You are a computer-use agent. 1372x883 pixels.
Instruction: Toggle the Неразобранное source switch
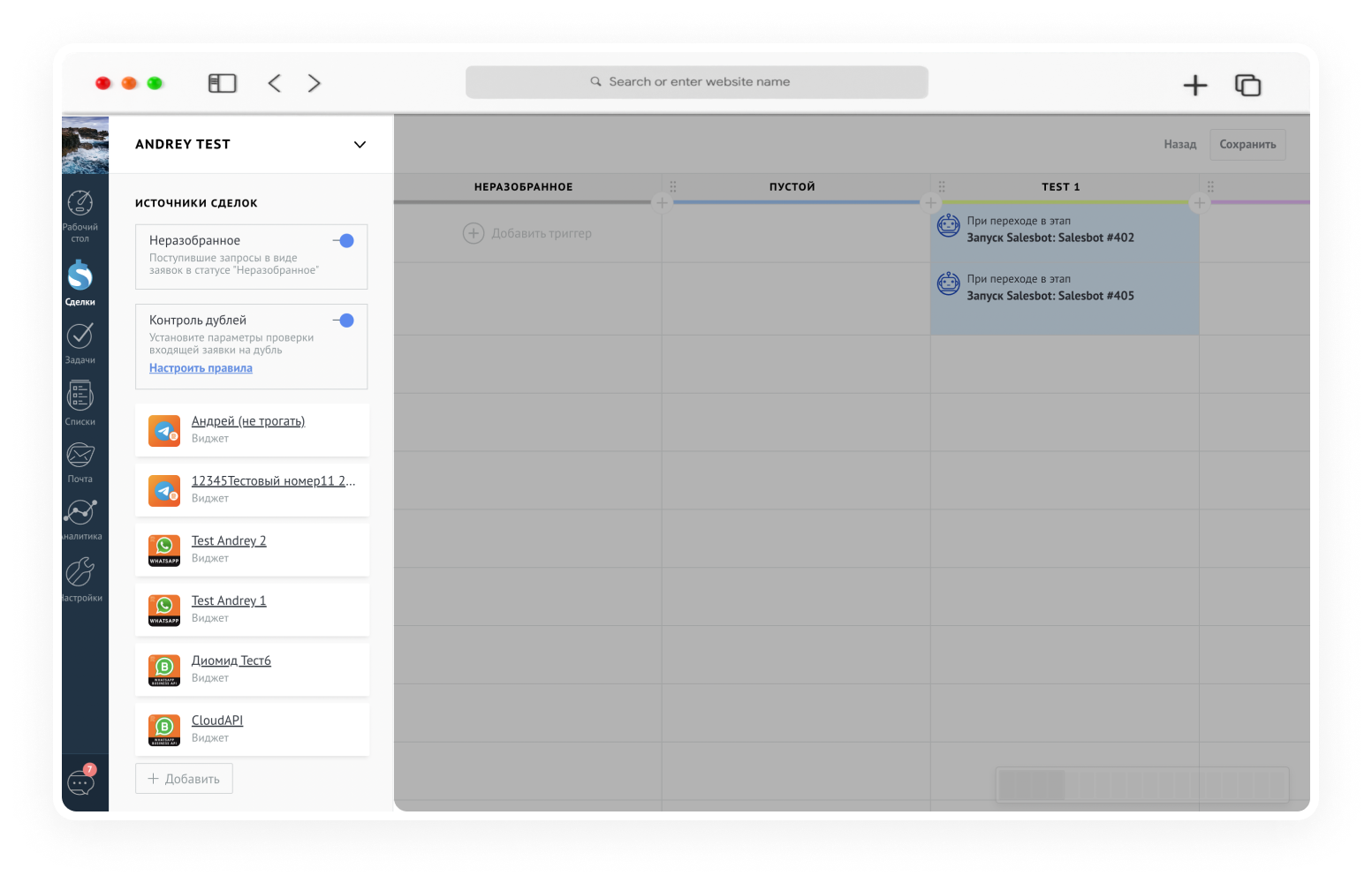point(344,241)
